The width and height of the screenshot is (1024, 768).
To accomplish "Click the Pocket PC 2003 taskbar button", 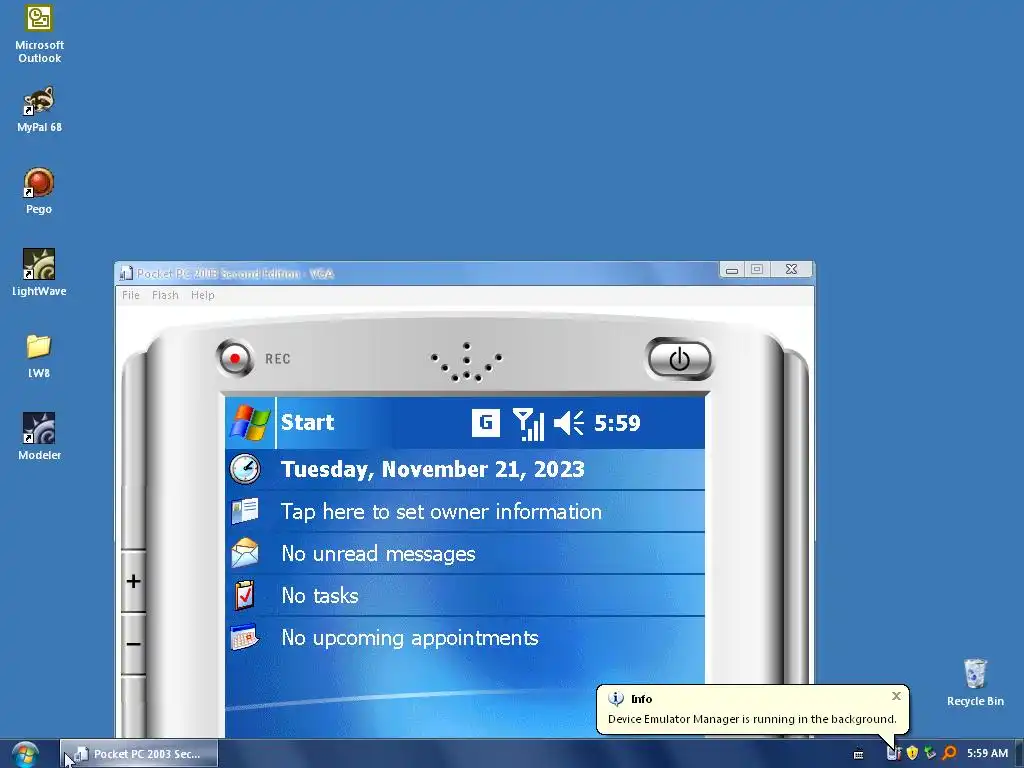I will point(138,754).
